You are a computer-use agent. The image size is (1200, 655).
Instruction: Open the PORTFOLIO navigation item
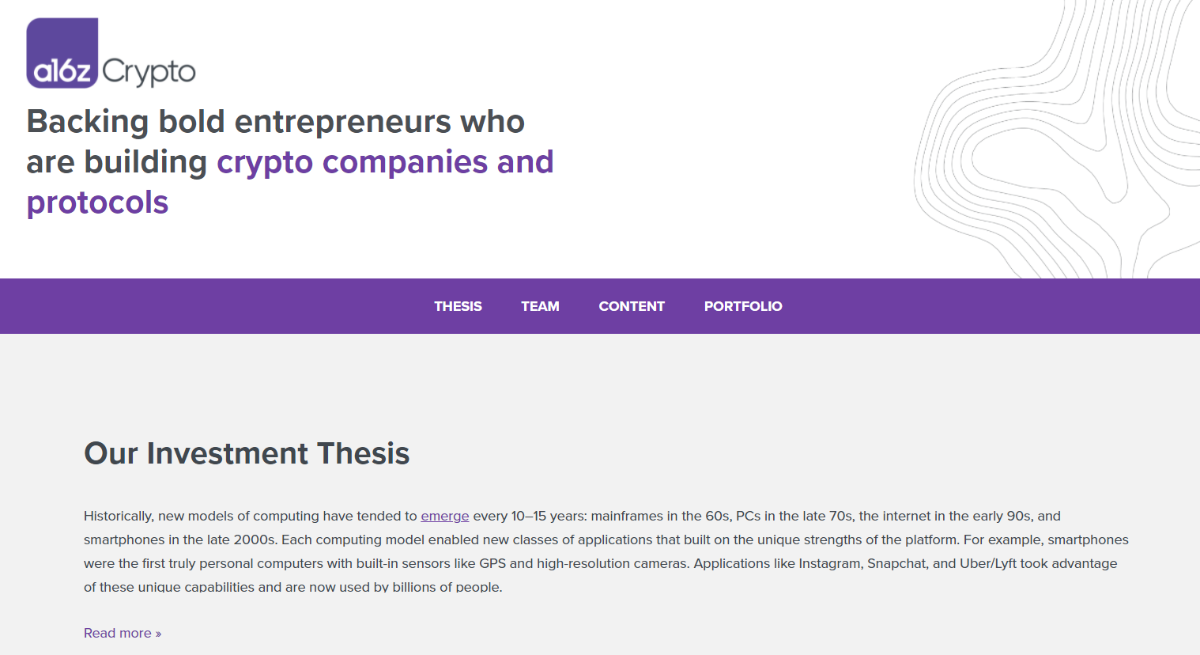743,306
